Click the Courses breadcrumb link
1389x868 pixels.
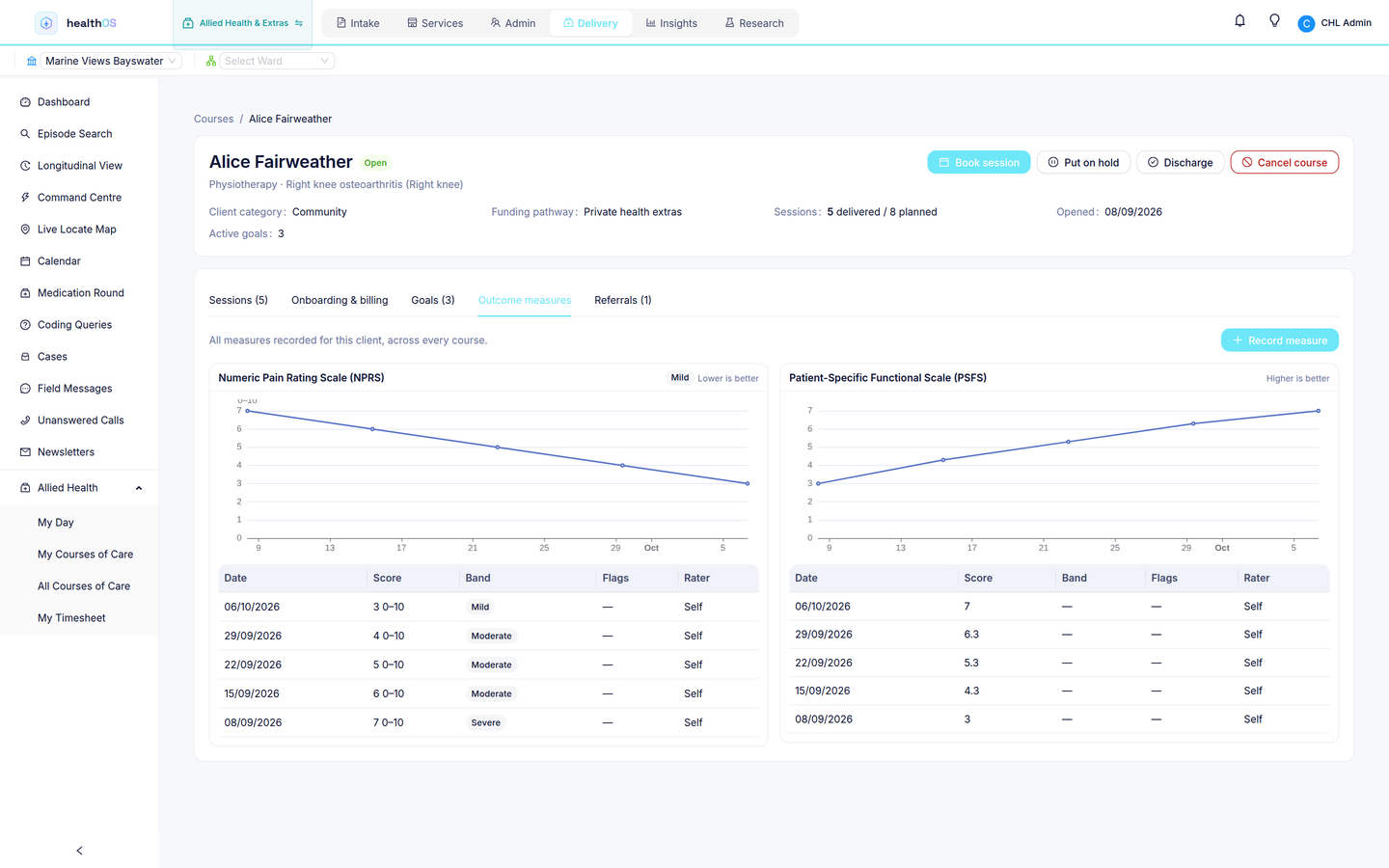coord(213,119)
